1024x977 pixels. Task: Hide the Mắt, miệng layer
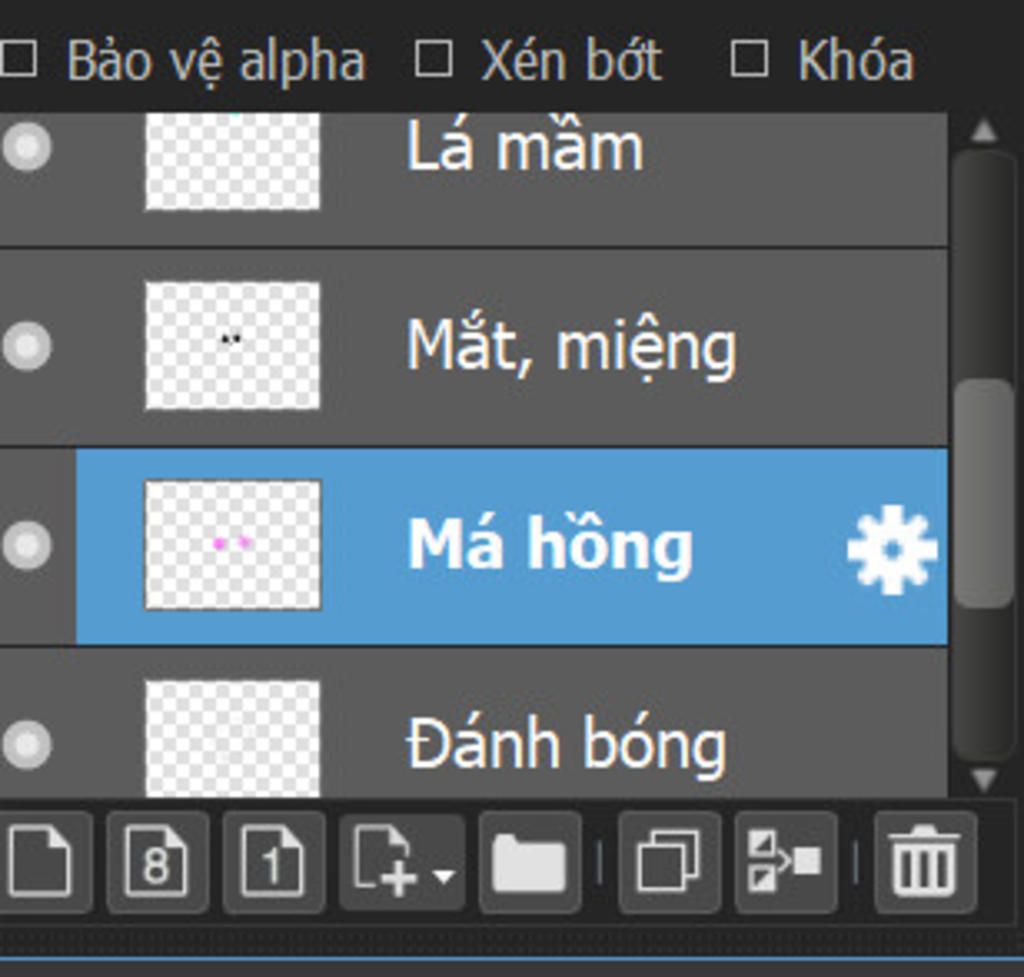(x=27, y=346)
